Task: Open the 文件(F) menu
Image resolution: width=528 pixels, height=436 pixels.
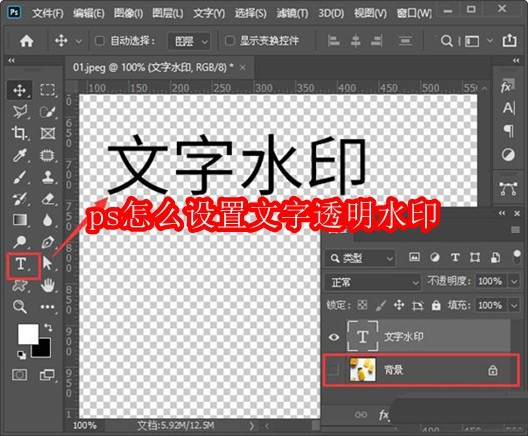Action: click(x=47, y=13)
